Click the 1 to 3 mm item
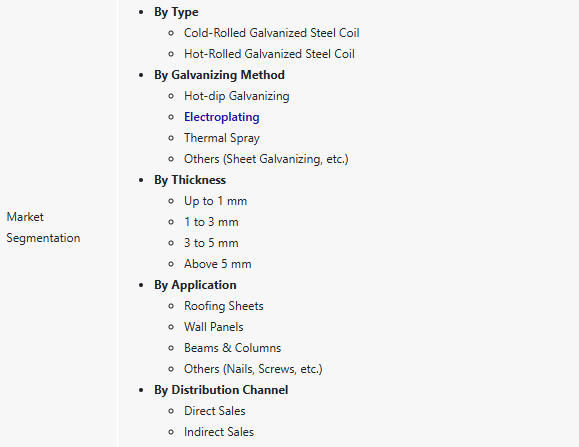This screenshot has height=447, width=579. tap(211, 222)
